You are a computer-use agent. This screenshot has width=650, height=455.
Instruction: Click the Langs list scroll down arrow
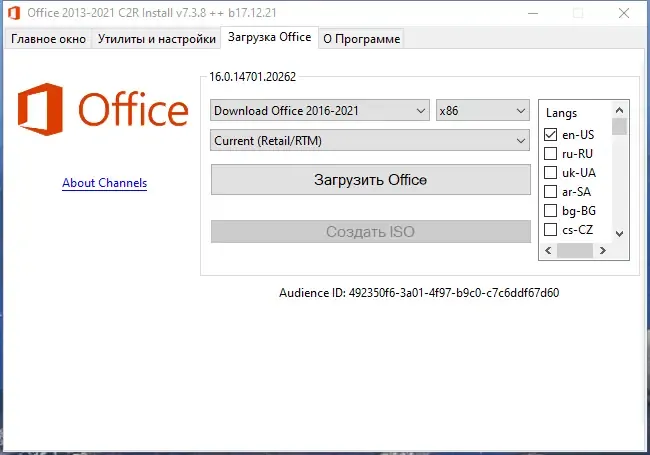pyautogui.click(x=619, y=234)
